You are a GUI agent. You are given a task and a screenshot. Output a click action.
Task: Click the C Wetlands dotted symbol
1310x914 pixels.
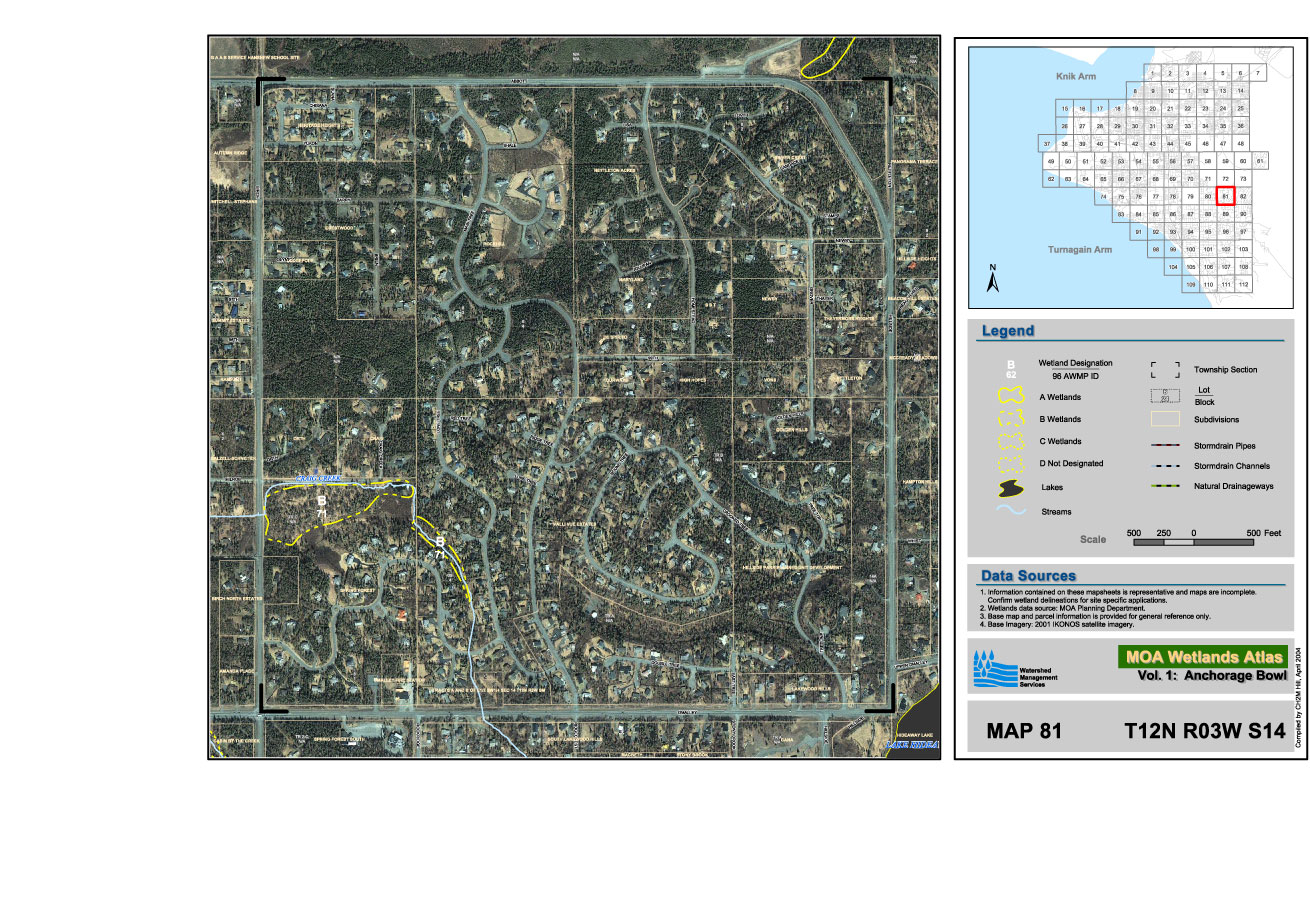click(1011, 441)
